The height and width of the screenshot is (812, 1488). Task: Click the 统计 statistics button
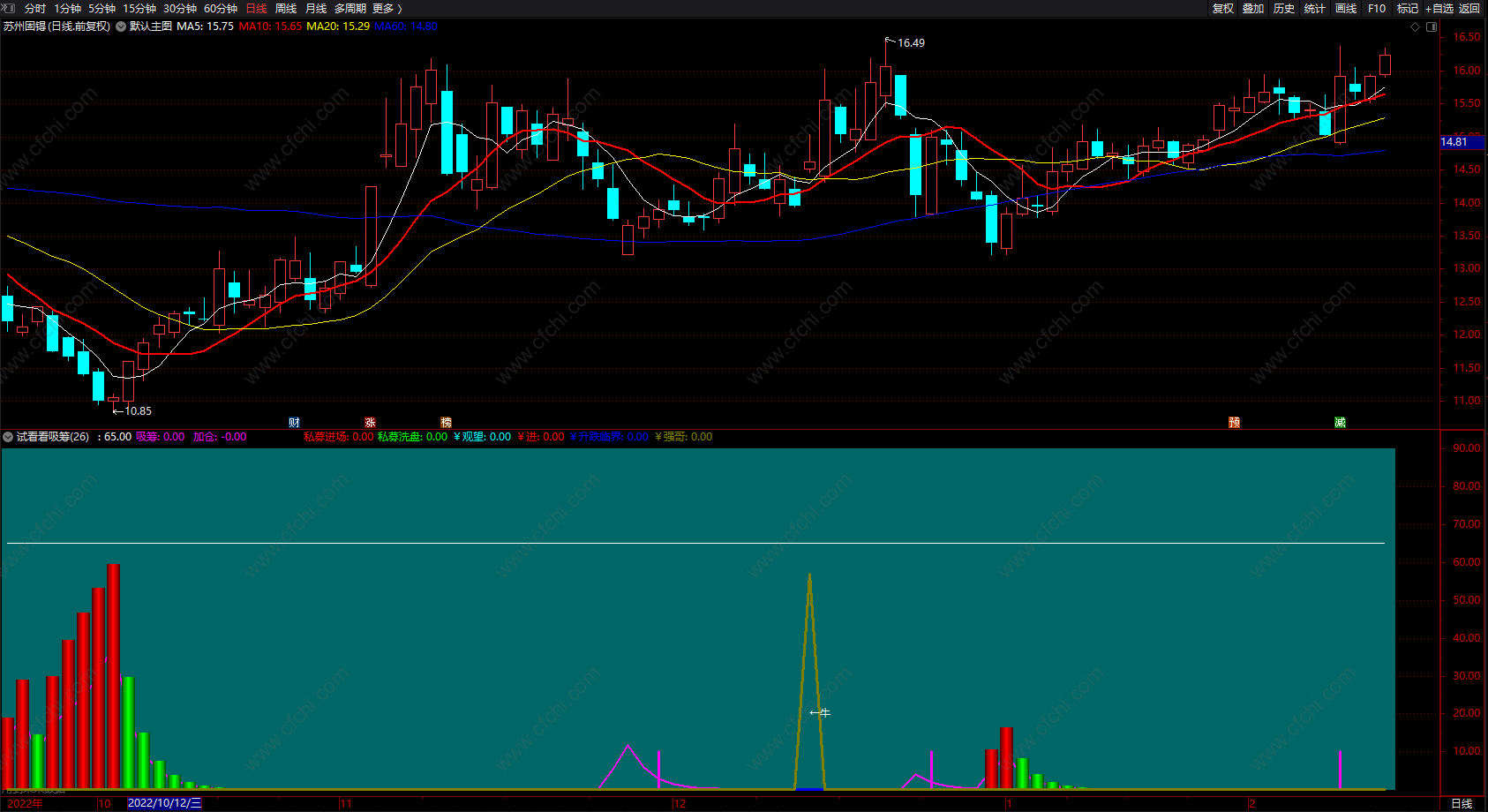pos(1315,9)
